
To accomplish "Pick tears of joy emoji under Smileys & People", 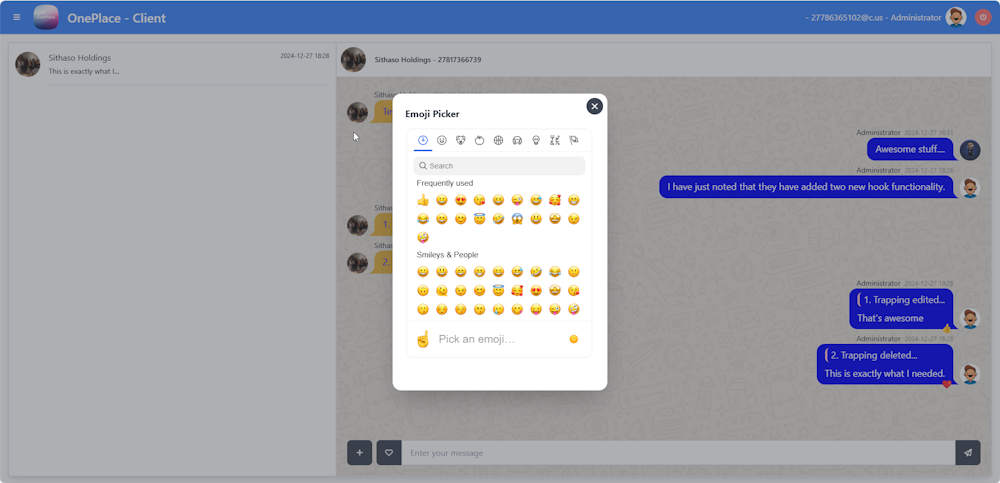I will [555, 272].
